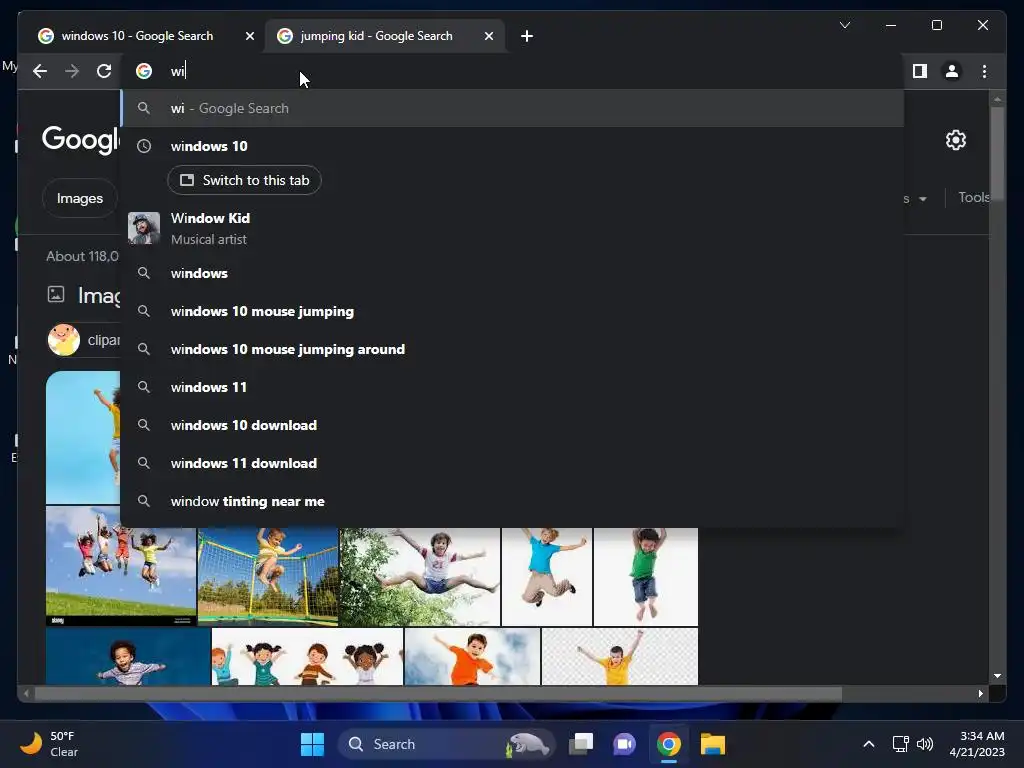
Task: Choose the 'windows 11' suggestion
Action: click(513, 387)
